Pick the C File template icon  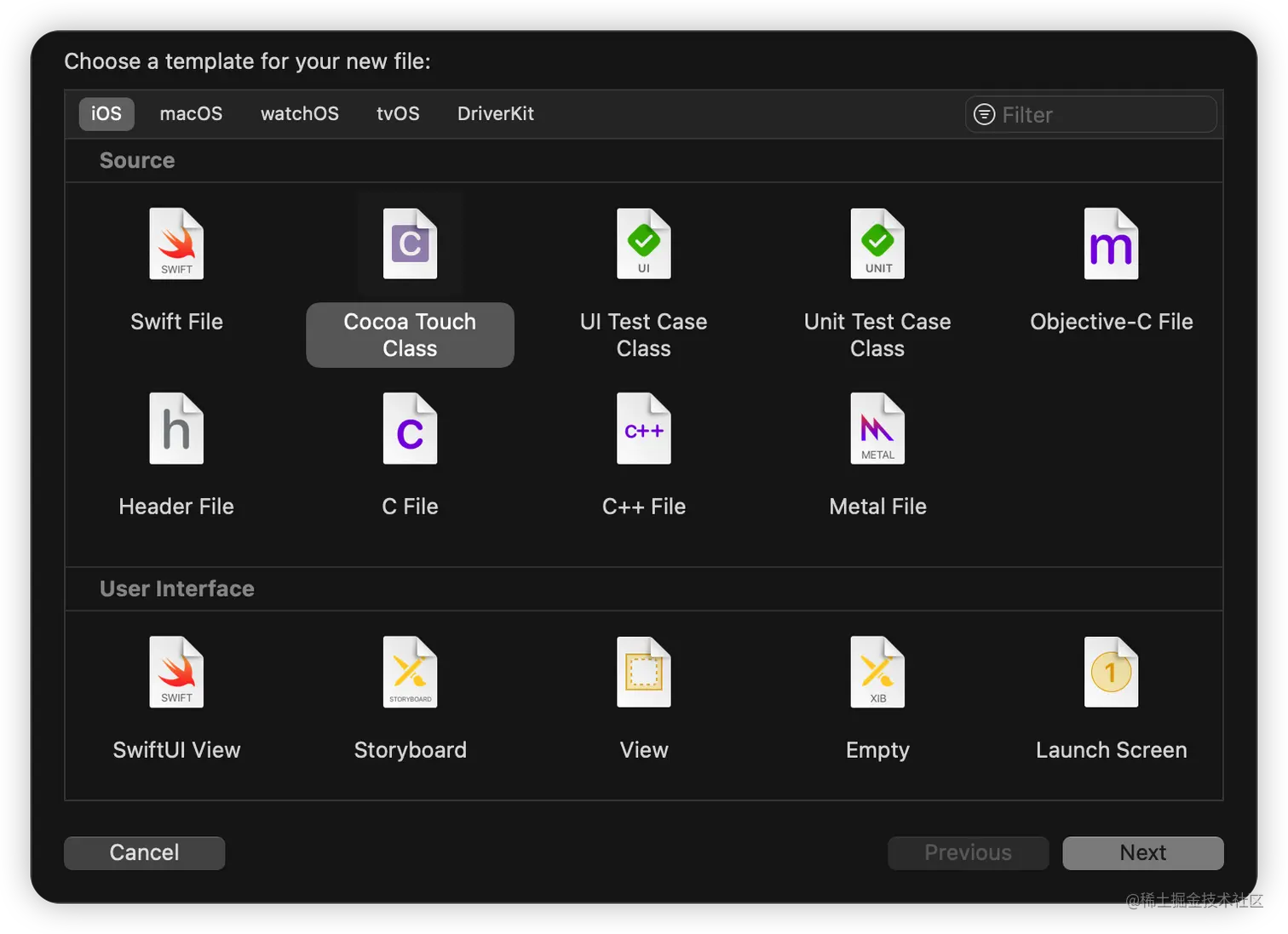[410, 429]
